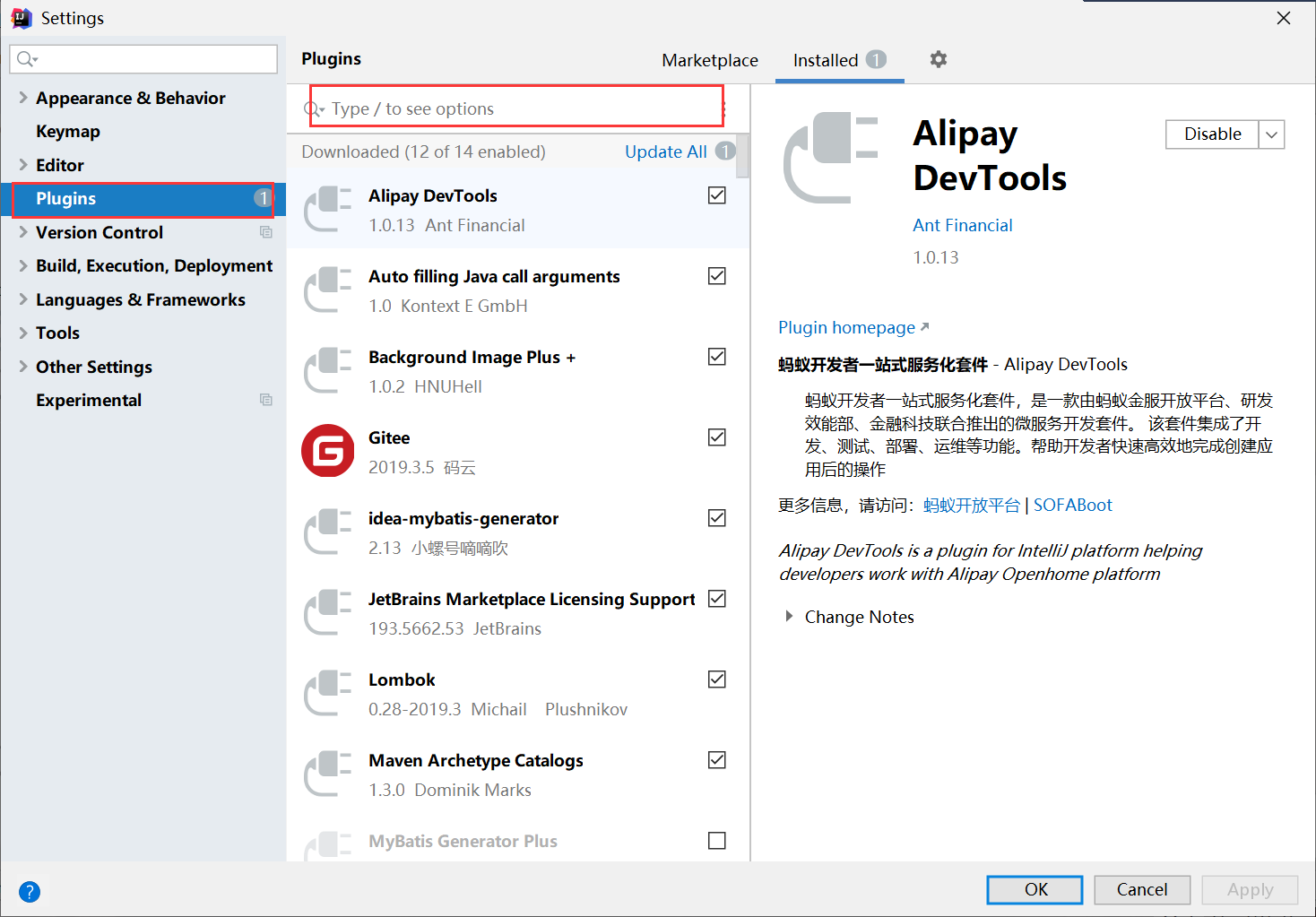Screen dimensions: 1316x917
Task: Expand the Tools settings node
Action: 23,333
